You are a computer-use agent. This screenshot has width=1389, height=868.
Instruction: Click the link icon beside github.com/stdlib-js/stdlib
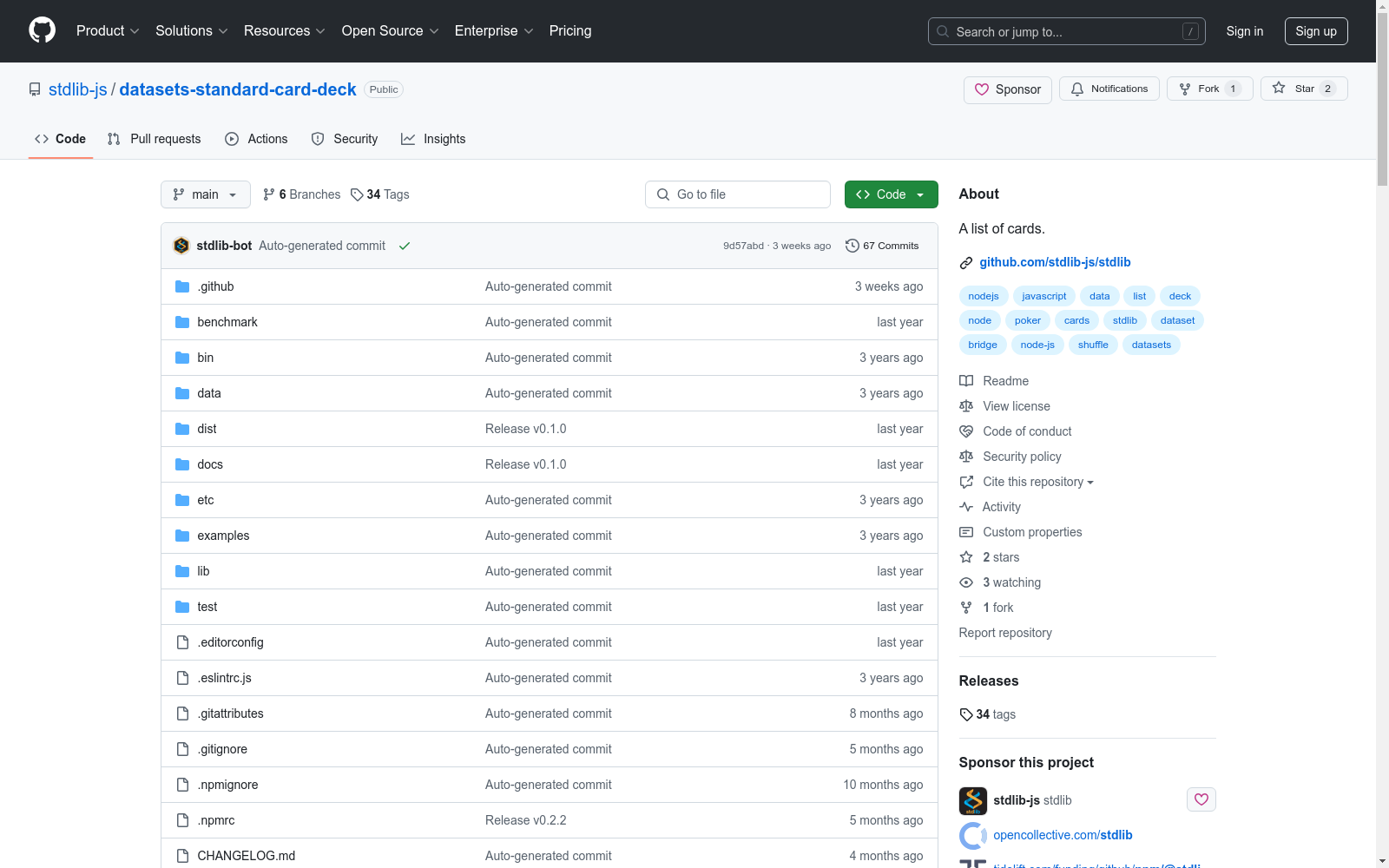966,263
